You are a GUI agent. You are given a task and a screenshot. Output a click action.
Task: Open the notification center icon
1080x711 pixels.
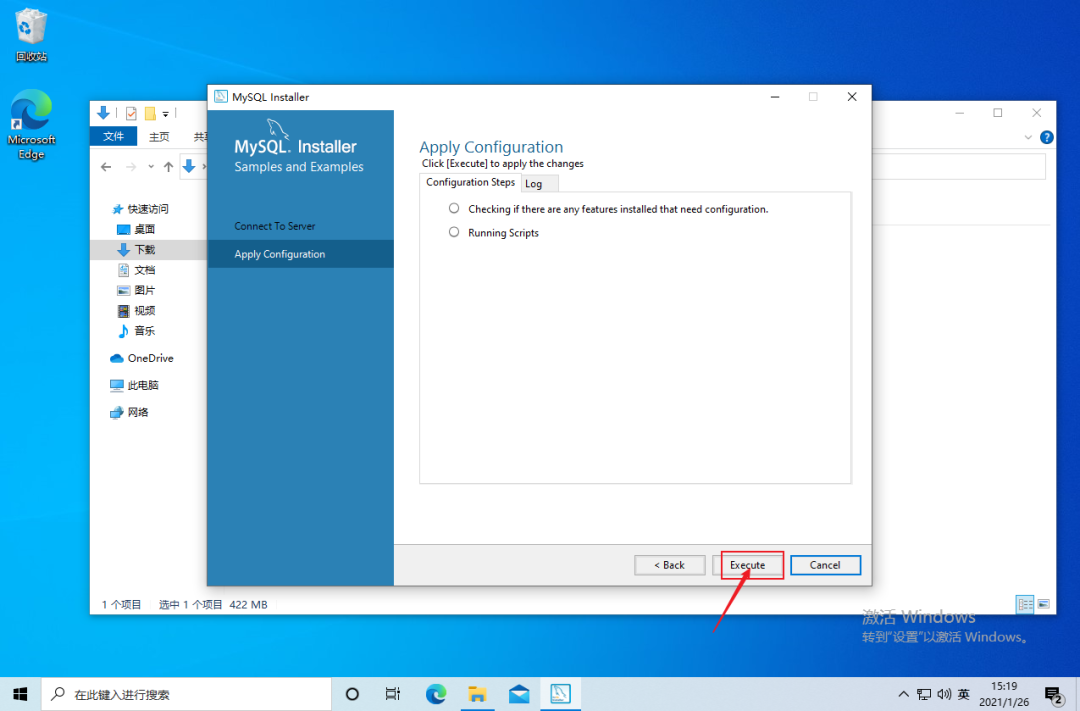[1054, 694]
